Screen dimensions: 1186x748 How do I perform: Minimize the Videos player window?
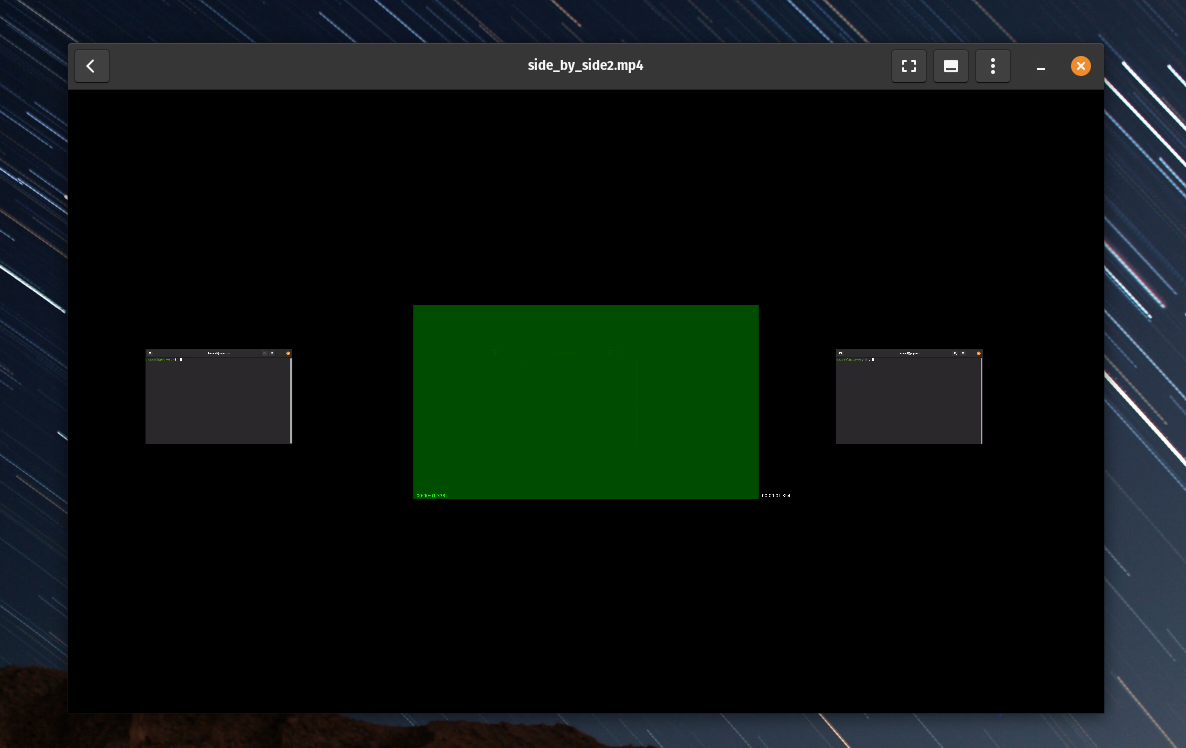pyautogui.click(x=1040, y=66)
